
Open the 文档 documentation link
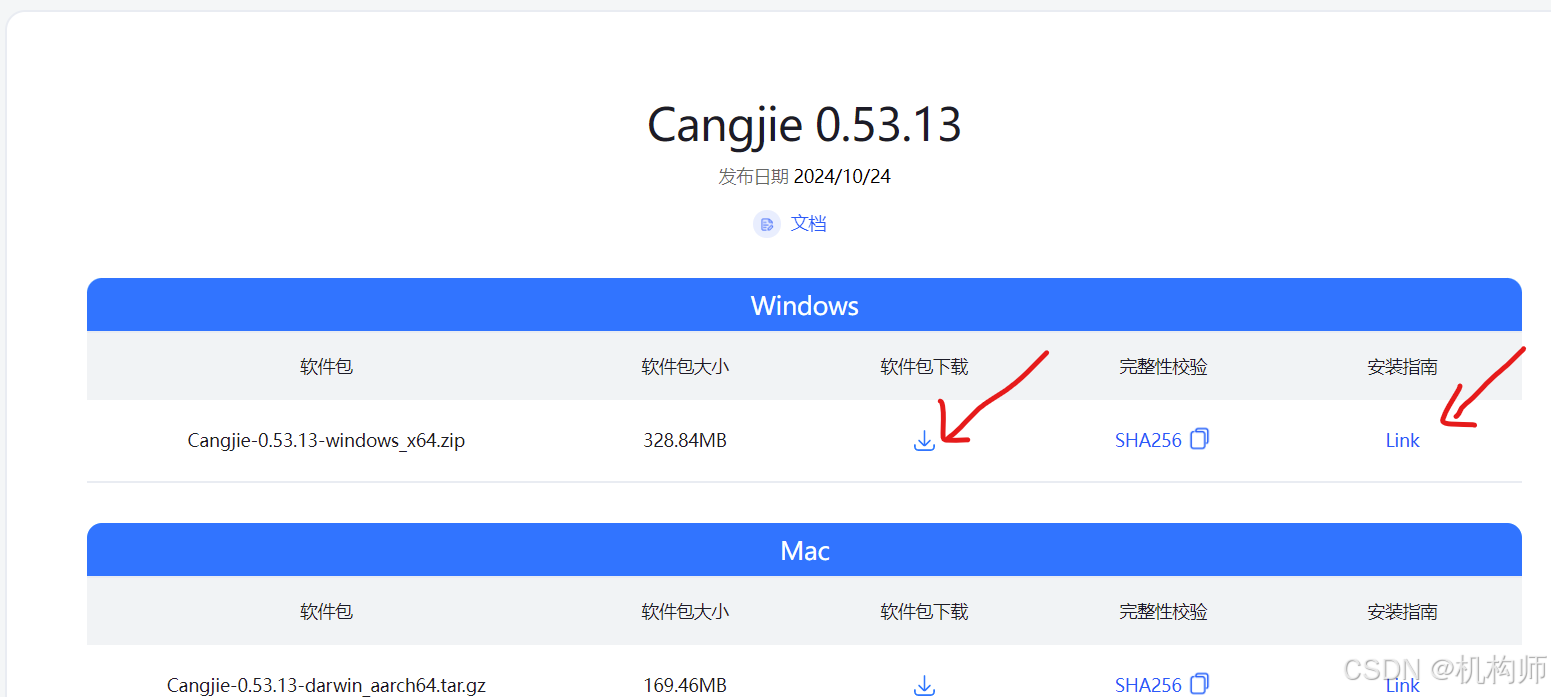(x=808, y=223)
